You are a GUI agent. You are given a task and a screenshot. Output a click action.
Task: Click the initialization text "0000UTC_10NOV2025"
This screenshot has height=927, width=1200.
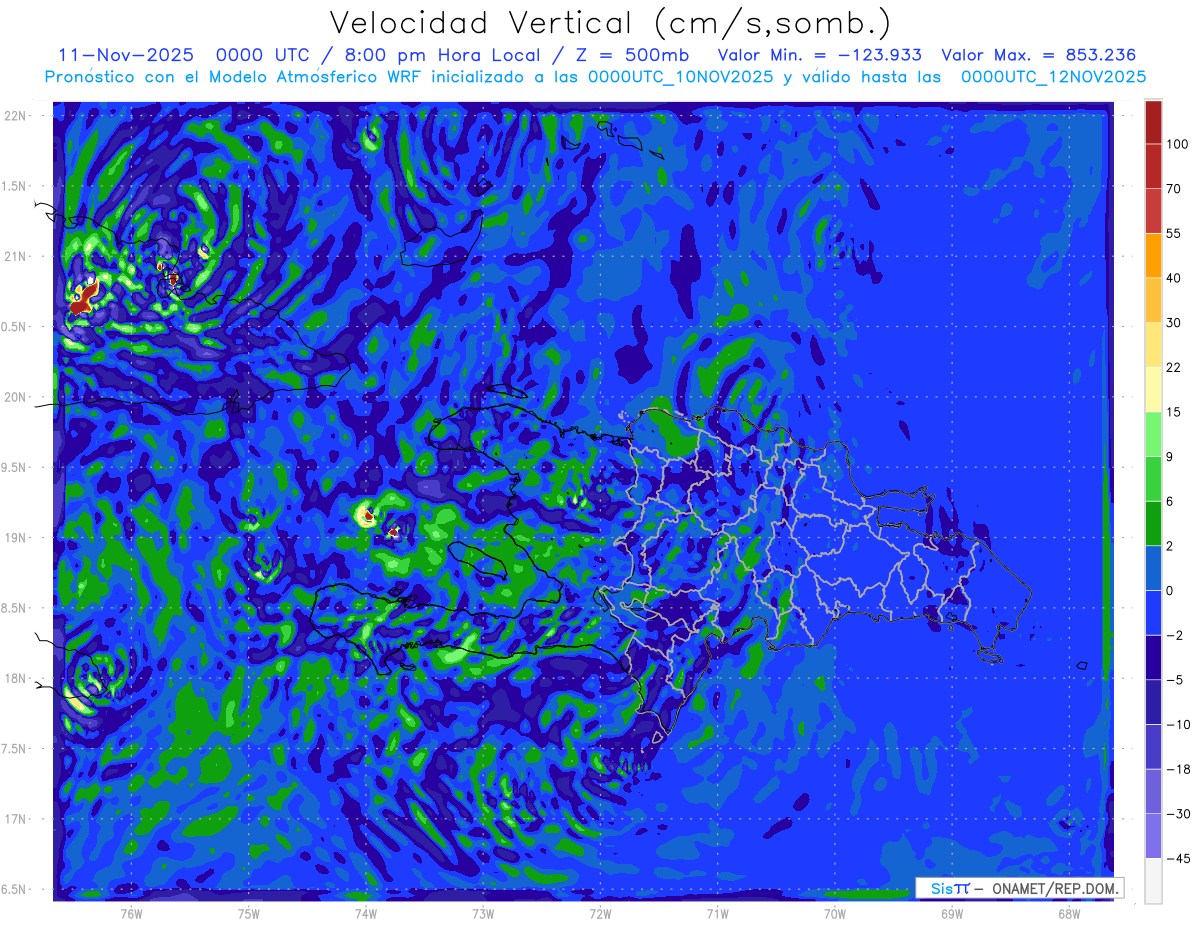click(681, 77)
